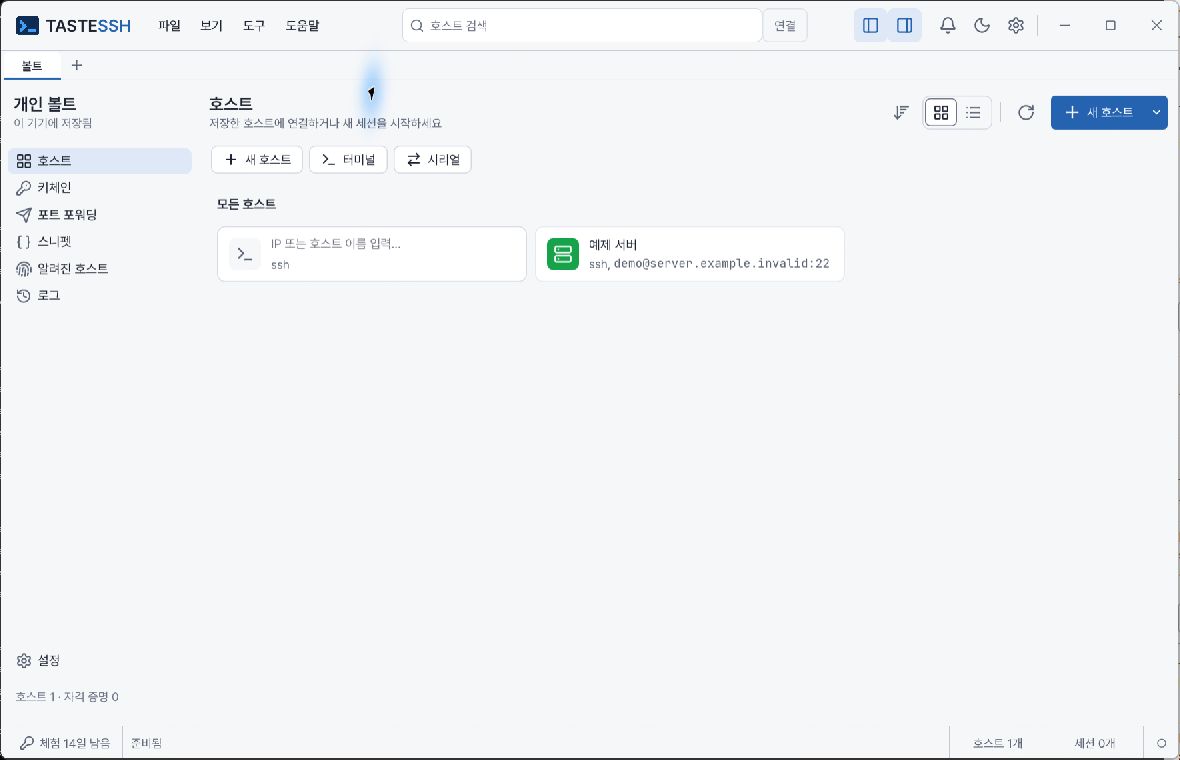Click the sort order icon

coord(901,113)
